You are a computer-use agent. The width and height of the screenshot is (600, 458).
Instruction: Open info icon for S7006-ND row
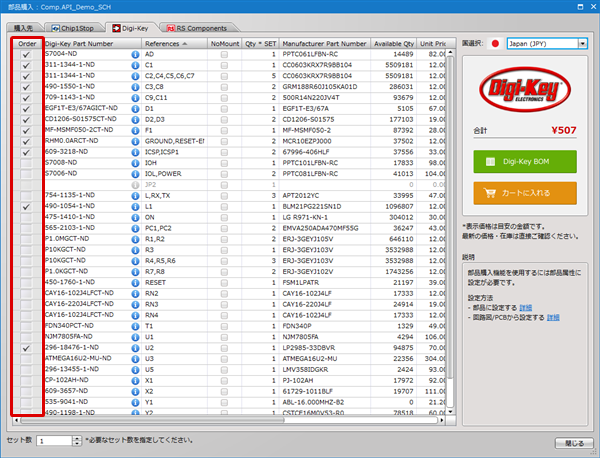(x=135, y=174)
